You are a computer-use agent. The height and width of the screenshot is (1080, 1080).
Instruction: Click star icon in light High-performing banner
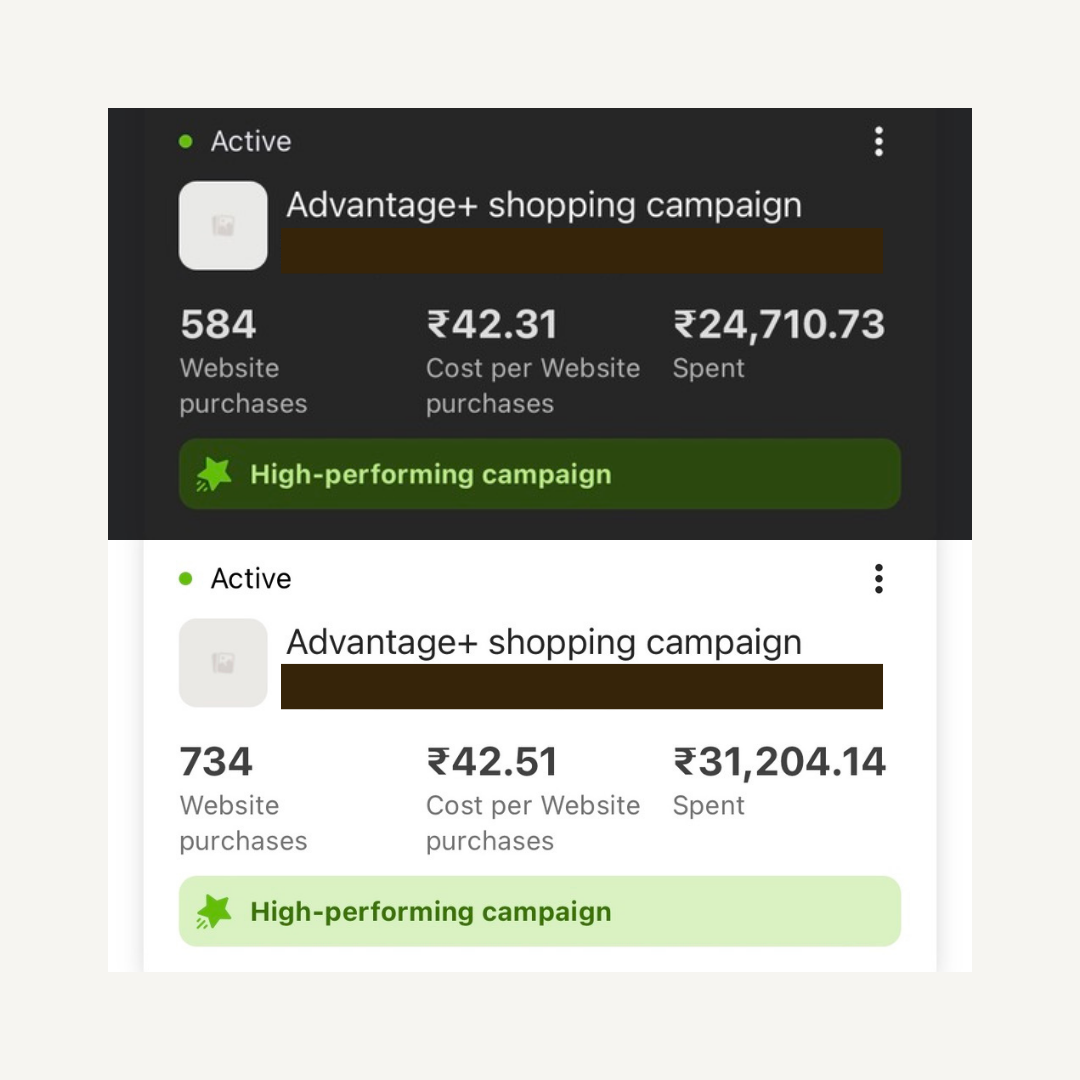pos(213,911)
